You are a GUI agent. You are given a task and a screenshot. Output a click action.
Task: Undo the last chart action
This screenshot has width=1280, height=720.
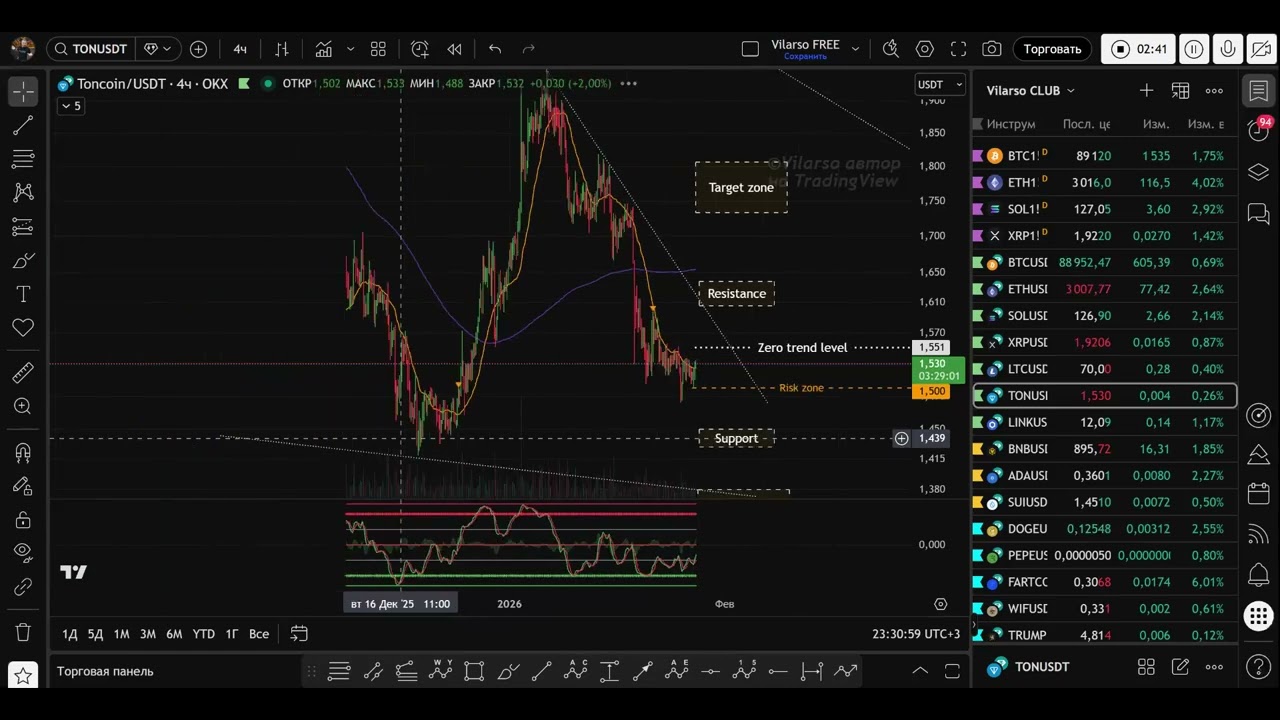click(495, 49)
